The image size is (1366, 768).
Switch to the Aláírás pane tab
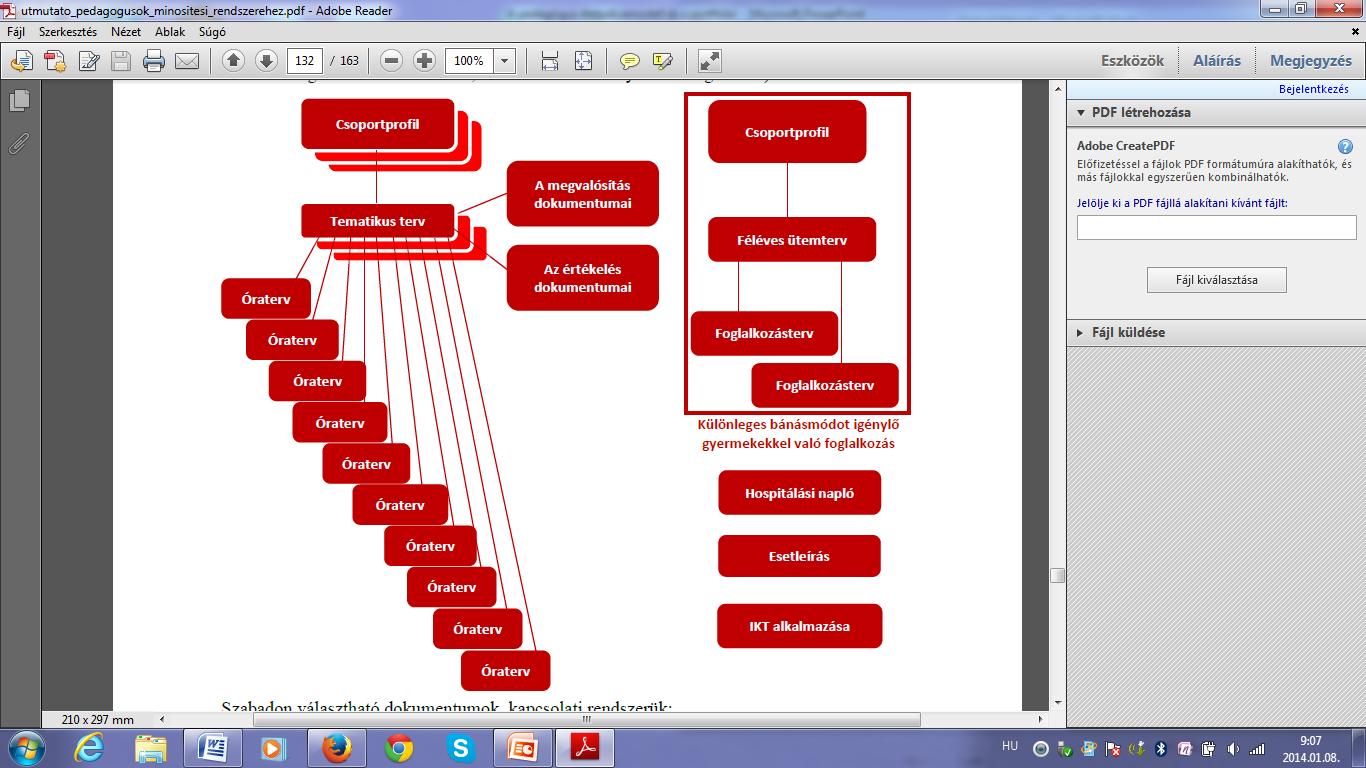click(1217, 61)
